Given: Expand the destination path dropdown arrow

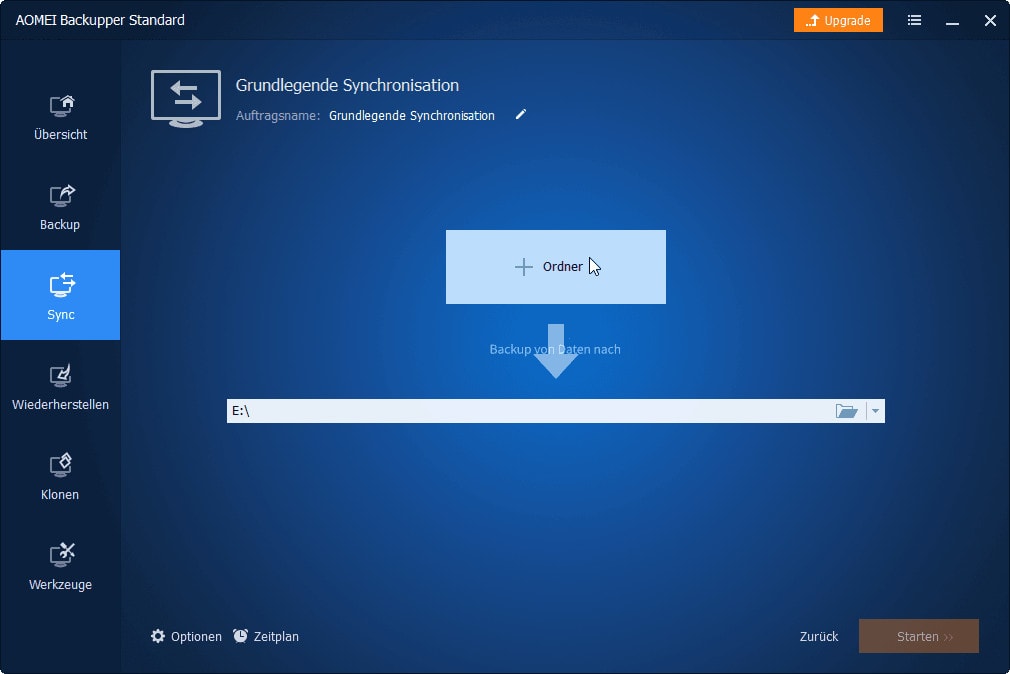Looking at the screenshot, I should (875, 411).
